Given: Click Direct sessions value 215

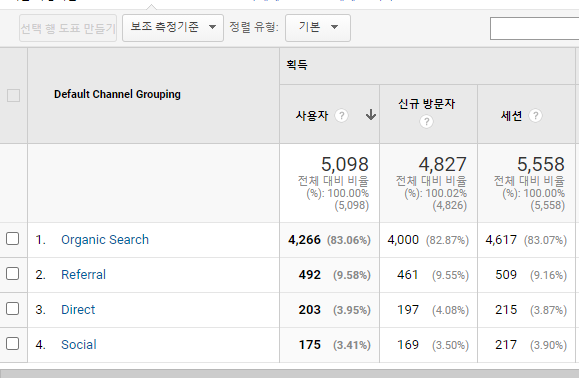Looking at the screenshot, I should [506, 309].
